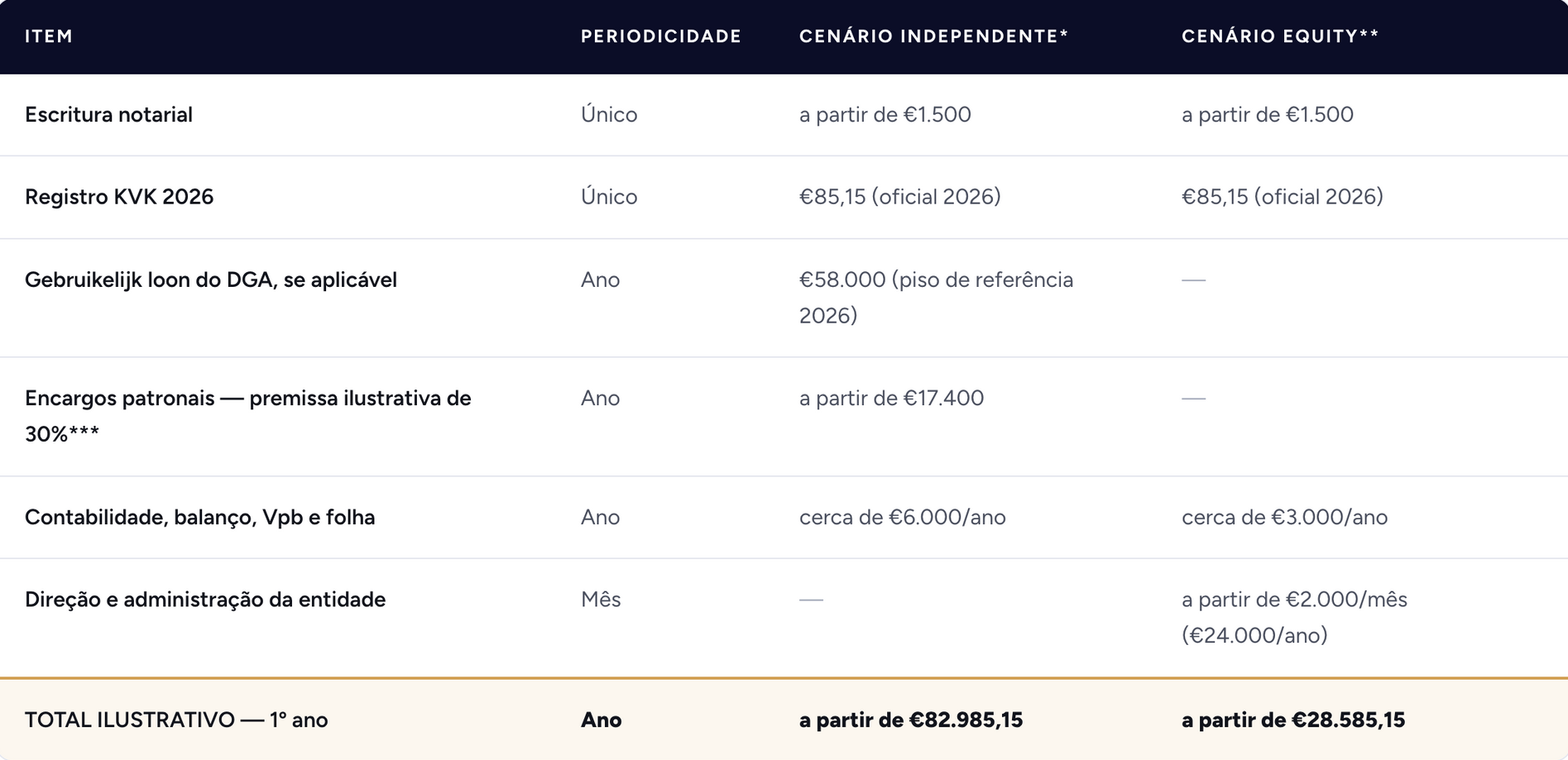Click Gebruikelijk loon do DGA row label

point(211,280)
